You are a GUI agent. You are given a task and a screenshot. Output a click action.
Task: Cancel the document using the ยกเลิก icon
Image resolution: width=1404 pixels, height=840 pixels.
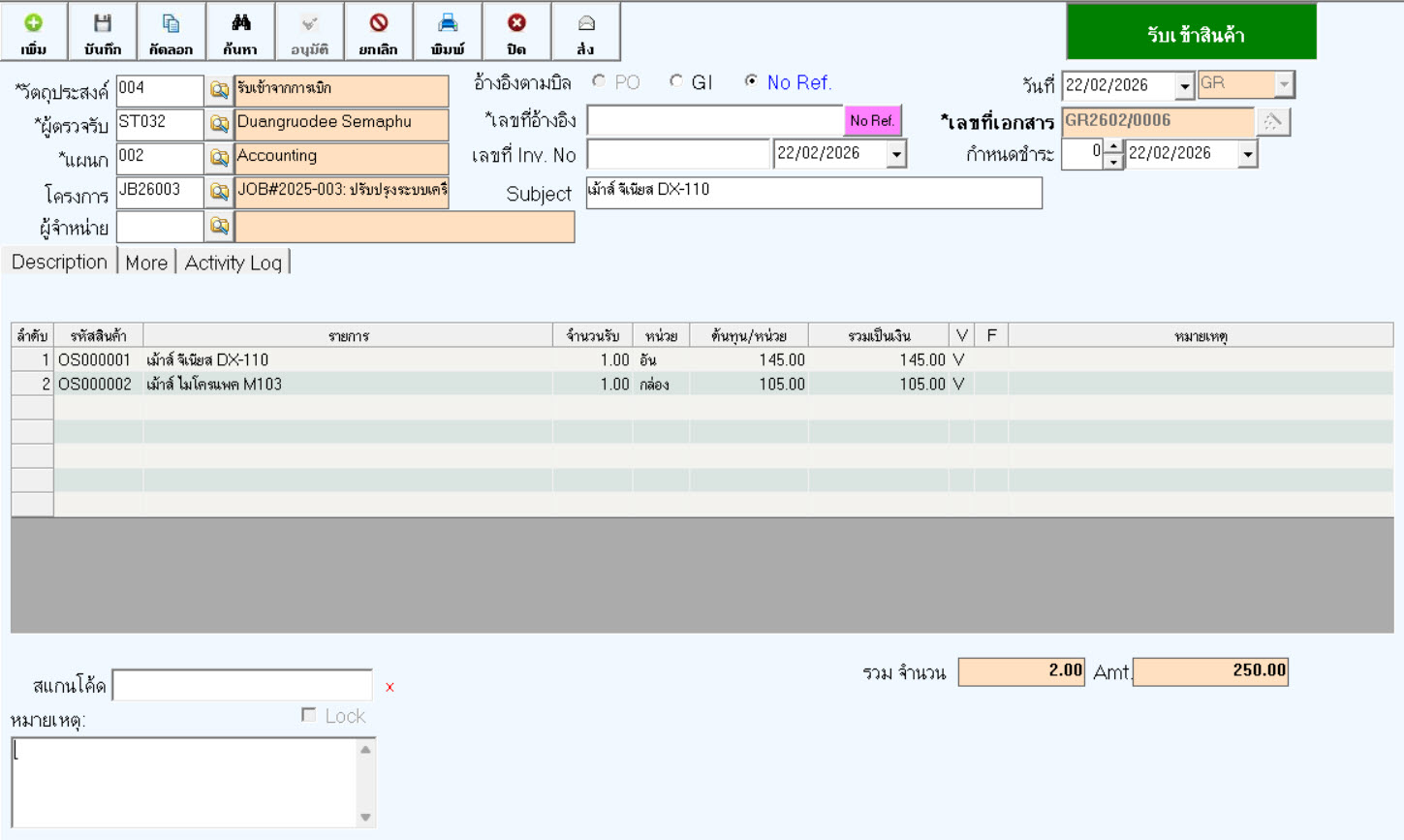[x=378, y=32]
